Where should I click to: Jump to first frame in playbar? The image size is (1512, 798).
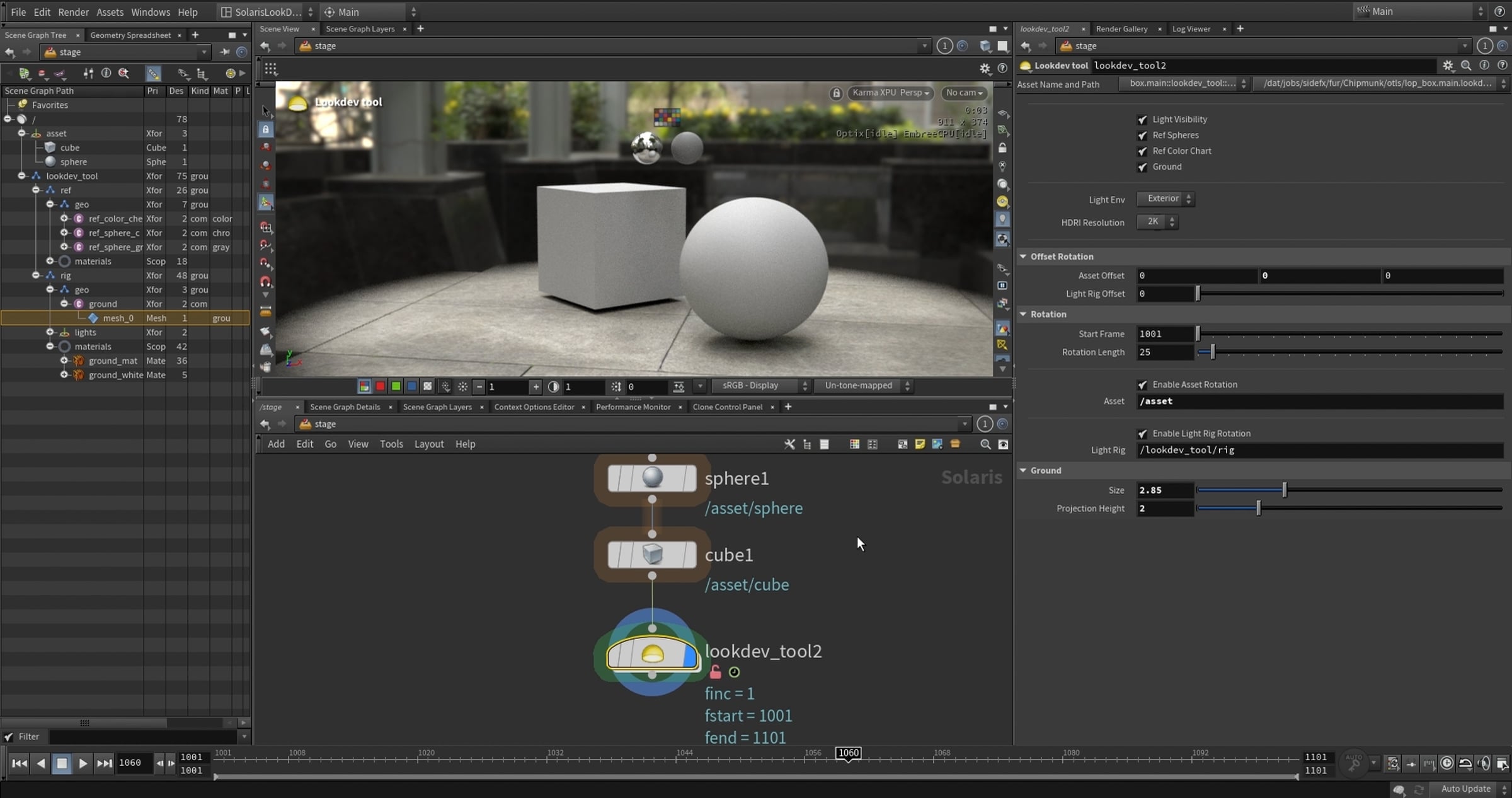pyautogui.click(x=20, y=763)
